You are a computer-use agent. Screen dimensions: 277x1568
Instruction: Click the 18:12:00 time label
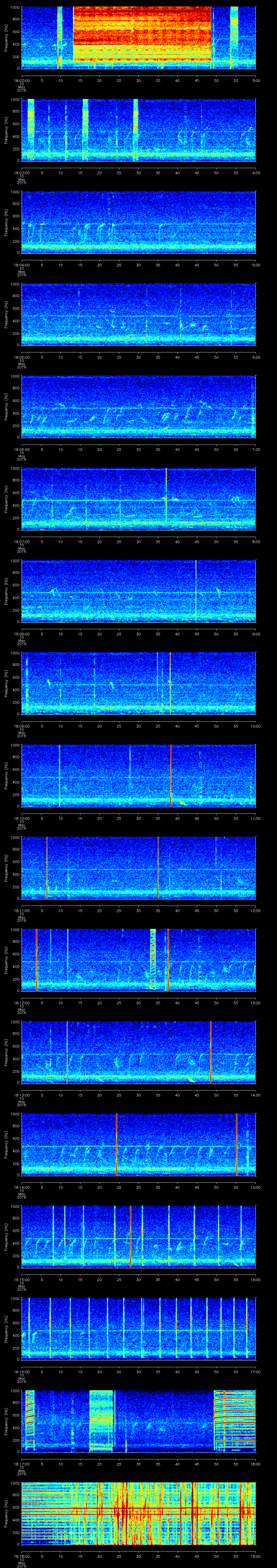click(x=21, y=1003)
